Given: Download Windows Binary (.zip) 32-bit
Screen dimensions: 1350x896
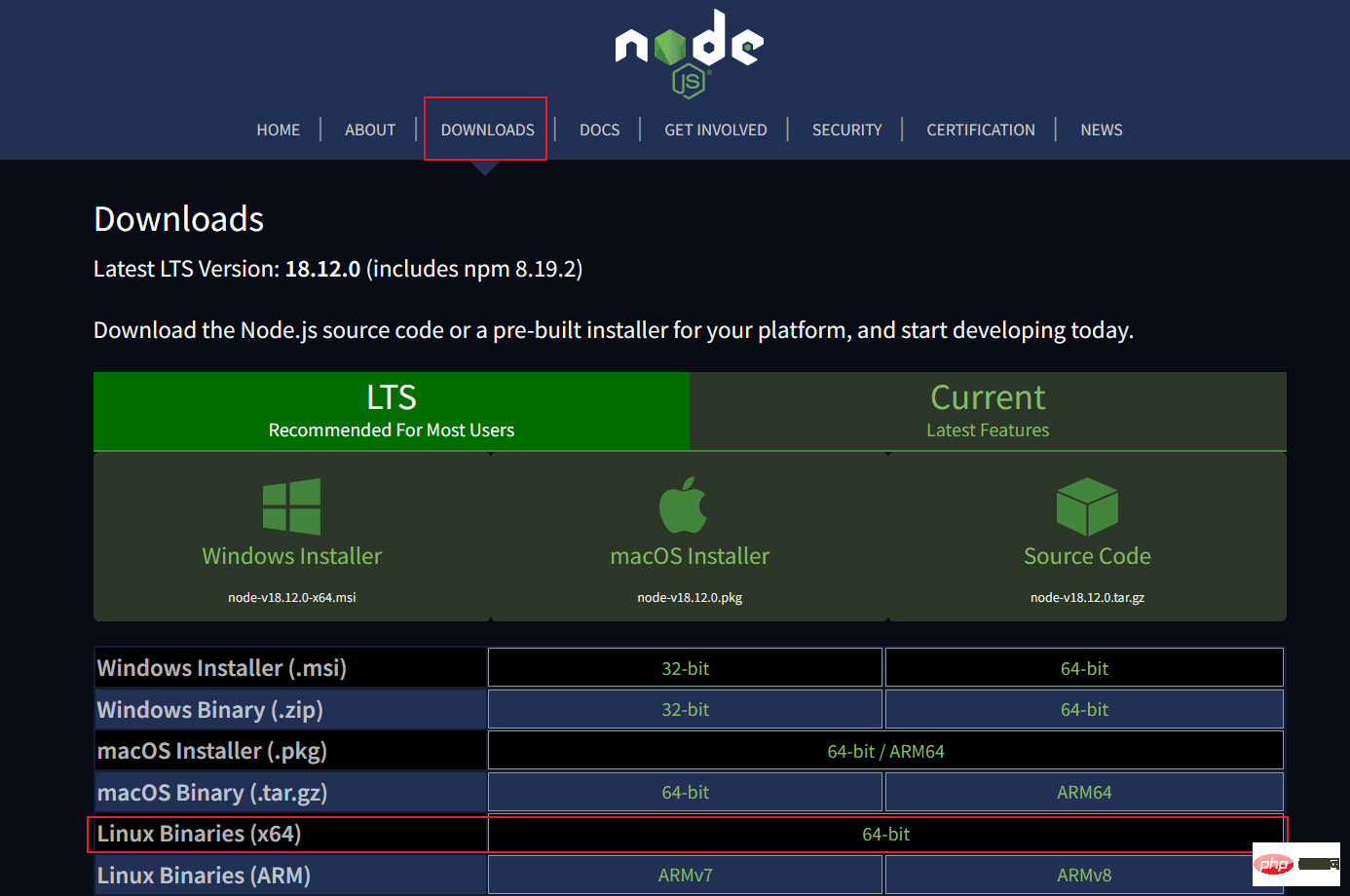Looking at the screenshot, I should (685, 710).
